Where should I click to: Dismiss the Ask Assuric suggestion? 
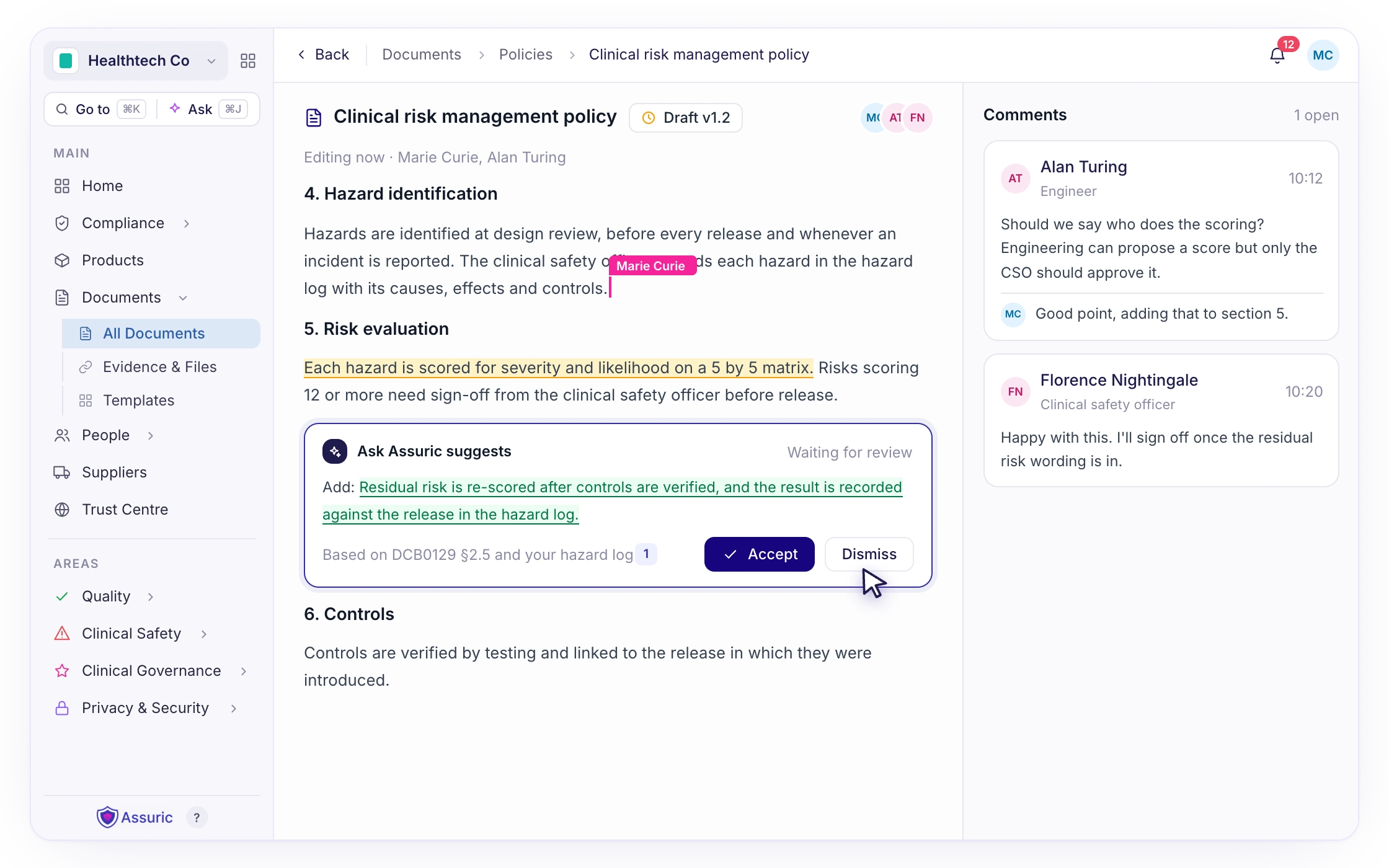tap(869, 554)
